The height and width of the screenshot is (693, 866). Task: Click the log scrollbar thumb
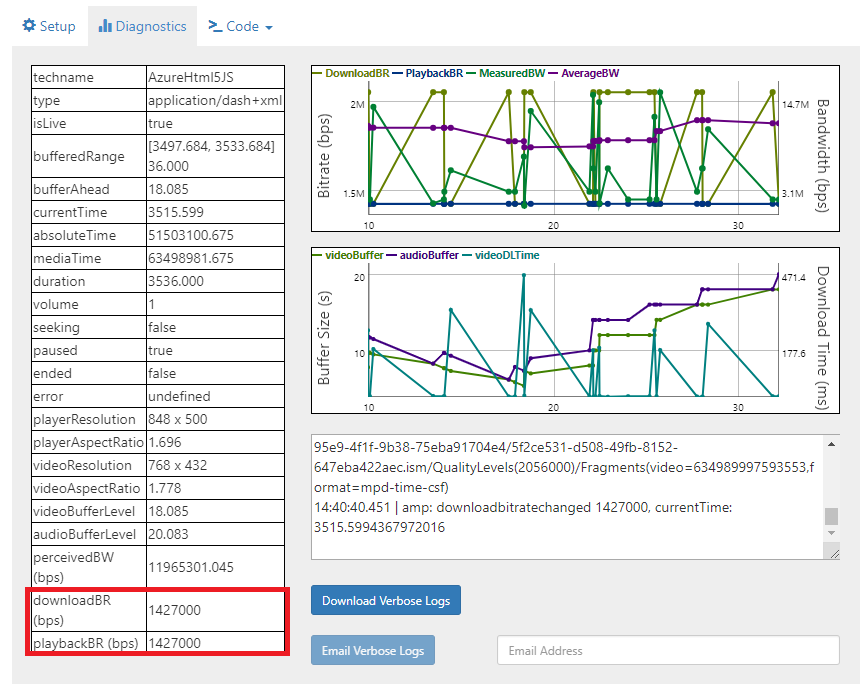831,516
